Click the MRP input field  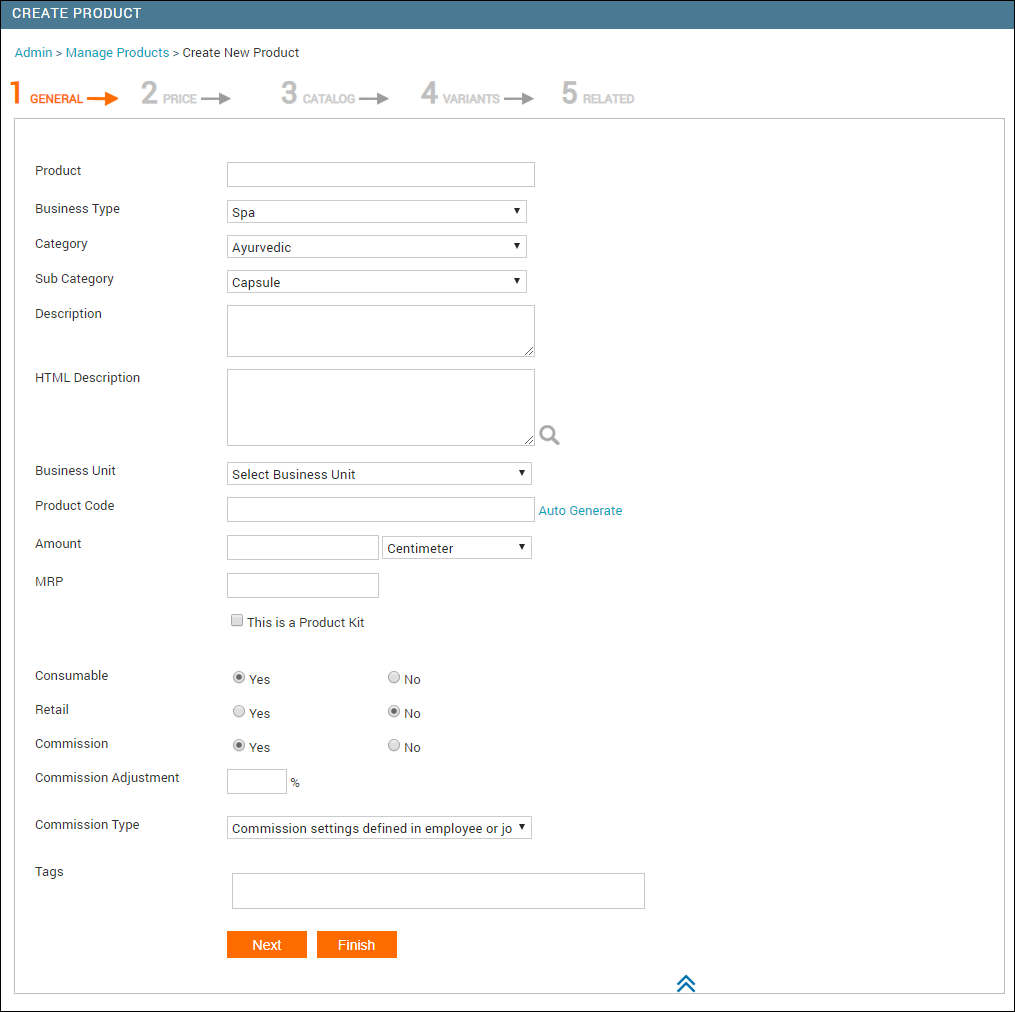(x=303, y=585)
